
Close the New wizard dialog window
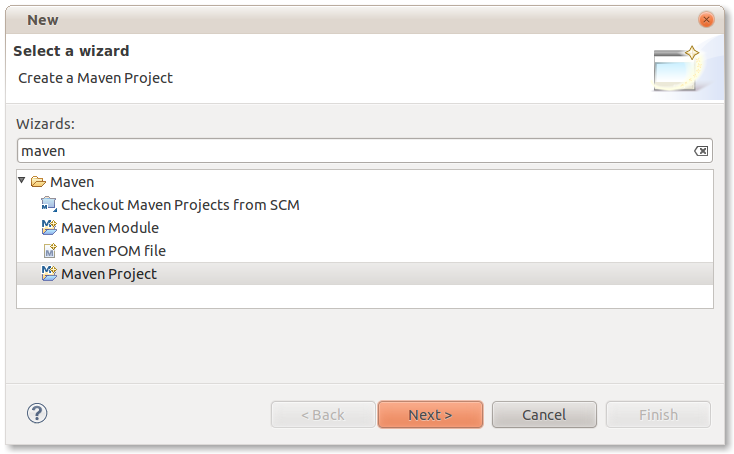click(706, 20)
